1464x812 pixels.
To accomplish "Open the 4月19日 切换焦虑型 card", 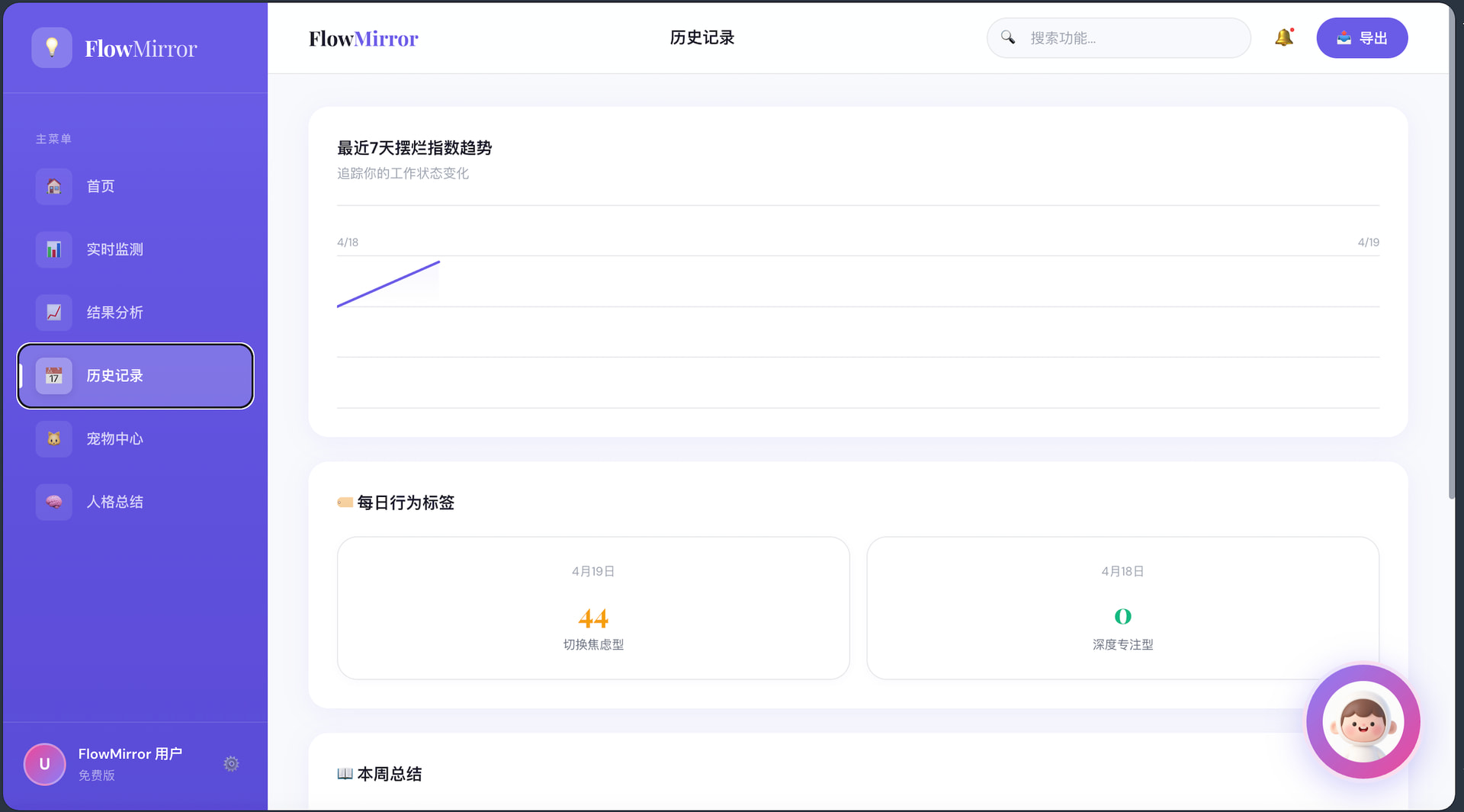I will click(593, 608).
